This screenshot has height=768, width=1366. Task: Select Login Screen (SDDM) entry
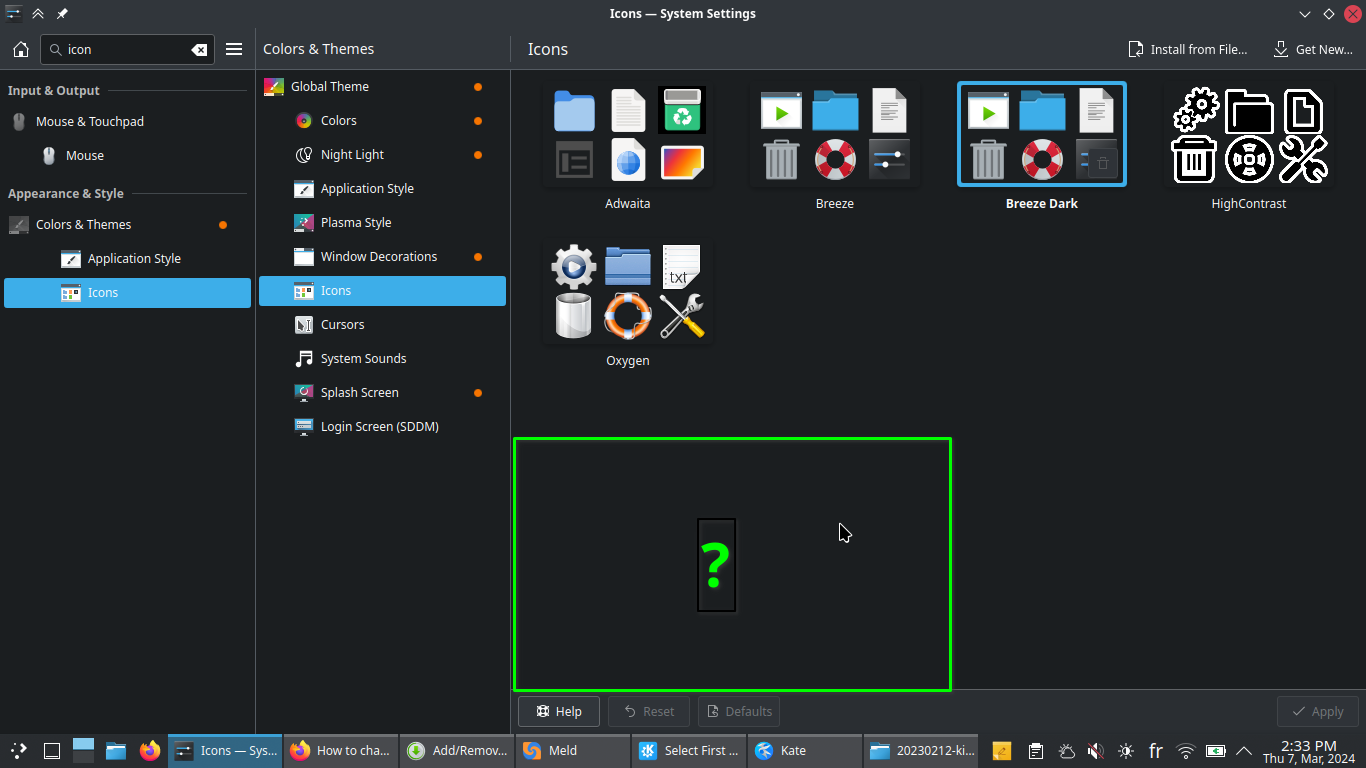(379, 427)
